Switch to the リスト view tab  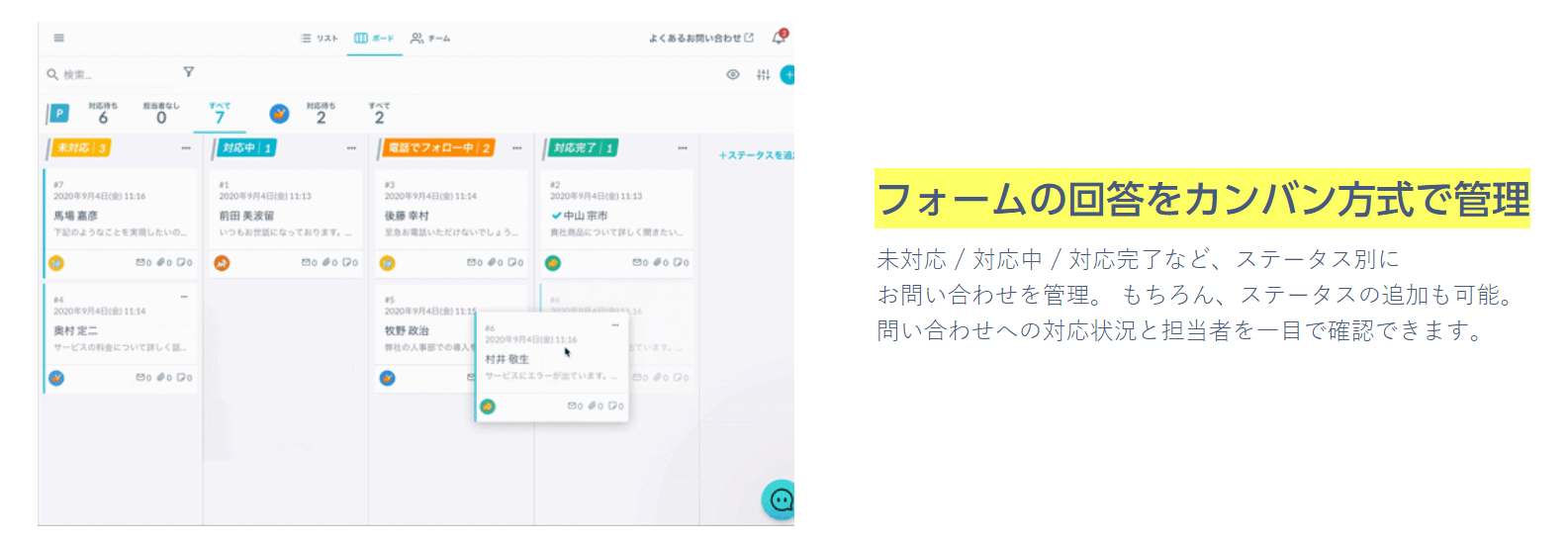[320, 39]
